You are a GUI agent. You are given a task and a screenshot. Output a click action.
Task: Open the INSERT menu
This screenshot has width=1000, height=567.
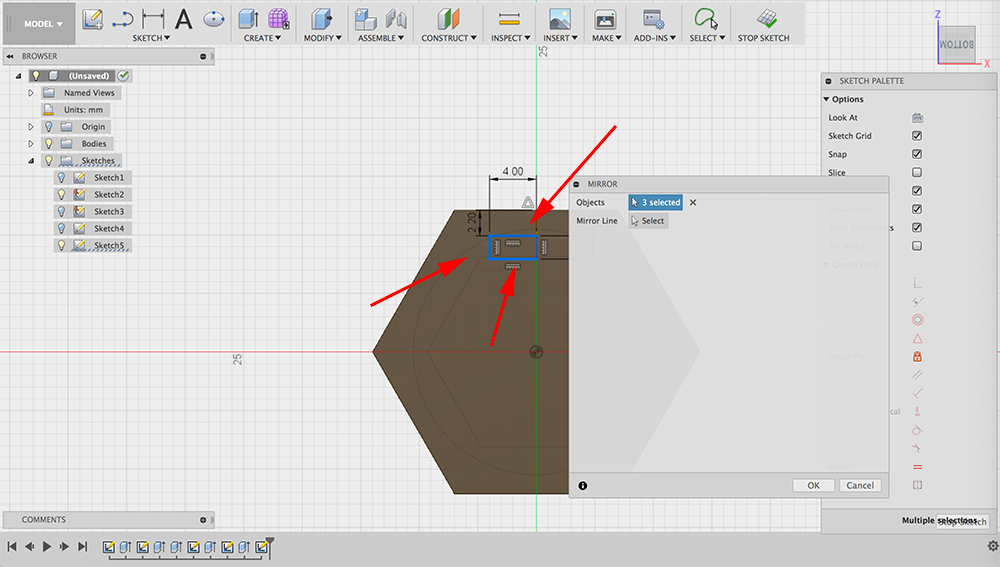pyautogui.click(x=560, y=38)
